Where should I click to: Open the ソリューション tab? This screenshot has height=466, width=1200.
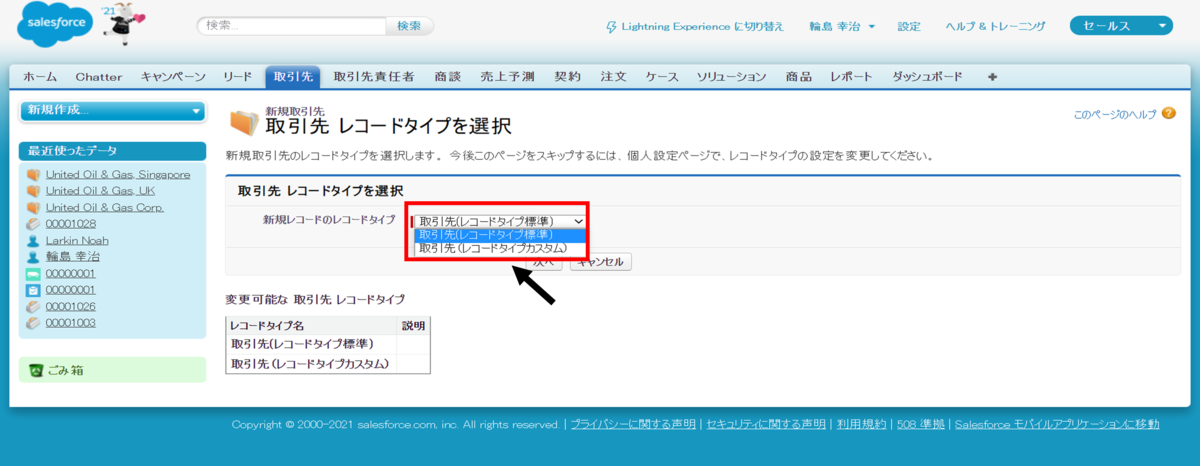731,77
